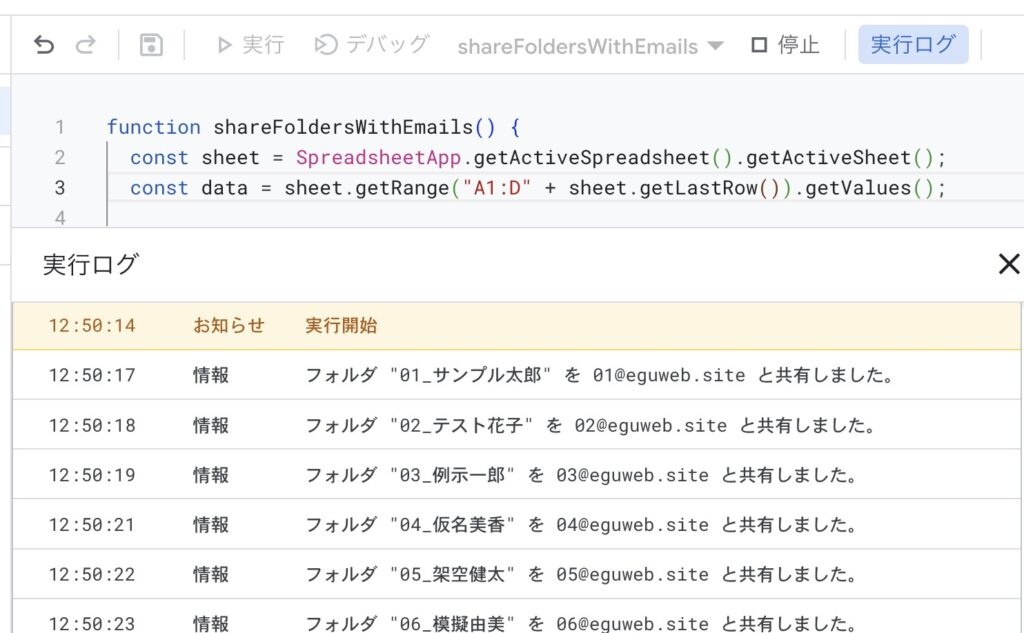The width and height of the screenshot is (1024, 633).
Task: Save the project with the floppy disk icon
Action: [151, 45]
